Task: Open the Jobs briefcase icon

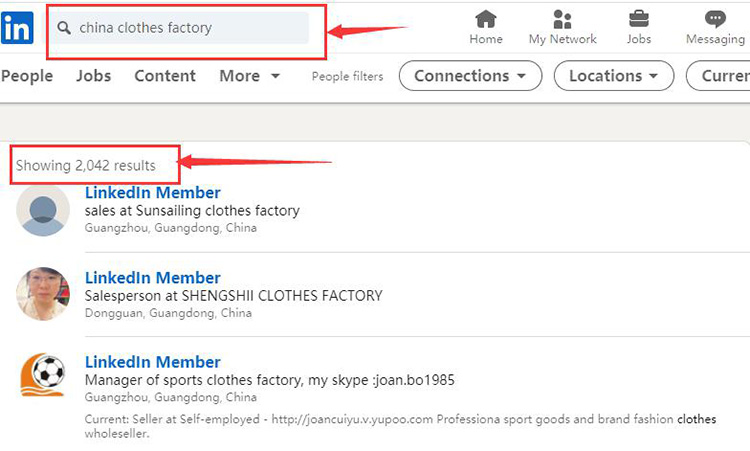Action: tap(639, 20)
